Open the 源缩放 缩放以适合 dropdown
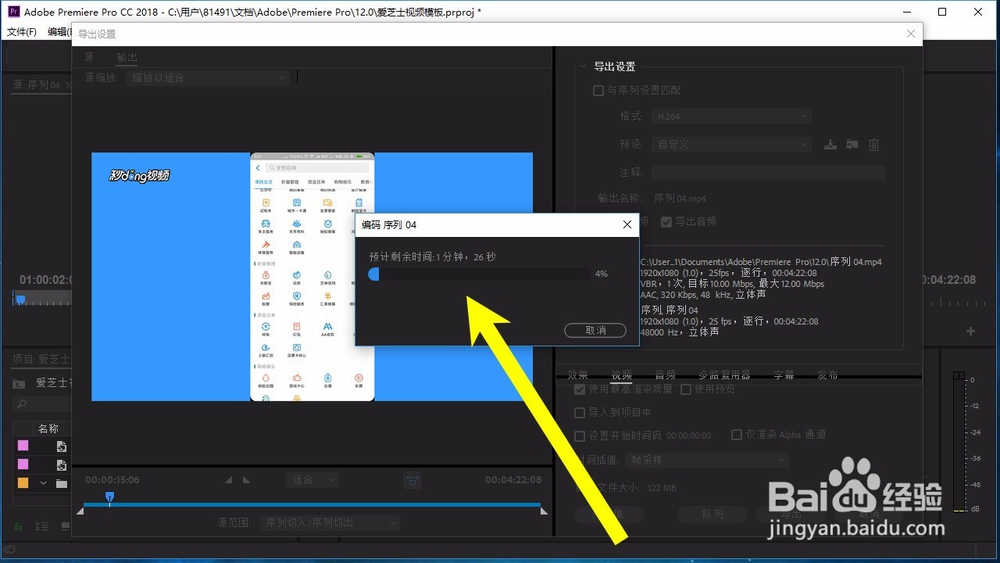 207,78
